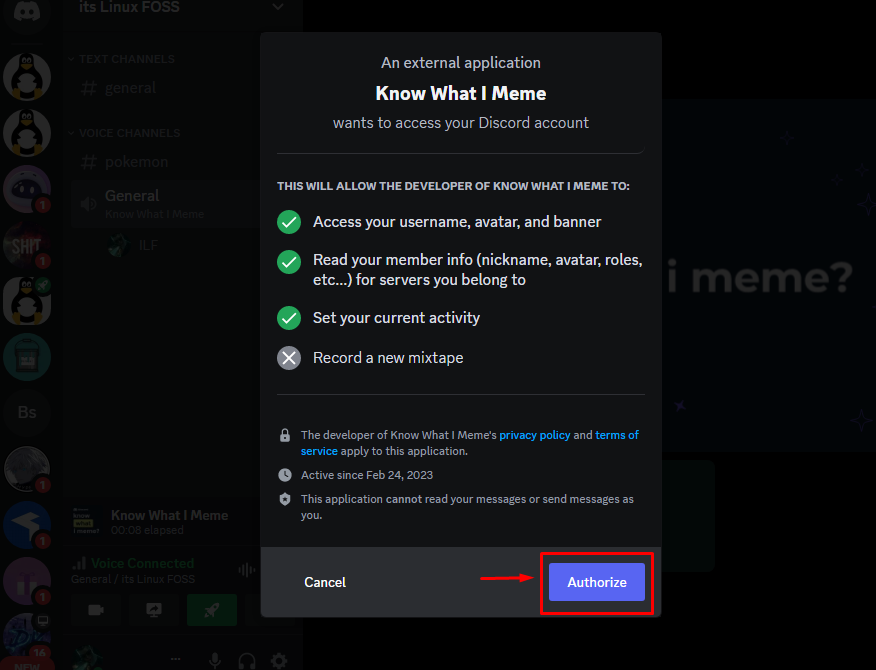Click the gray X beside Record a new mixtape
The width and height of the screenshot is (876, 670).
coord(289,358)
